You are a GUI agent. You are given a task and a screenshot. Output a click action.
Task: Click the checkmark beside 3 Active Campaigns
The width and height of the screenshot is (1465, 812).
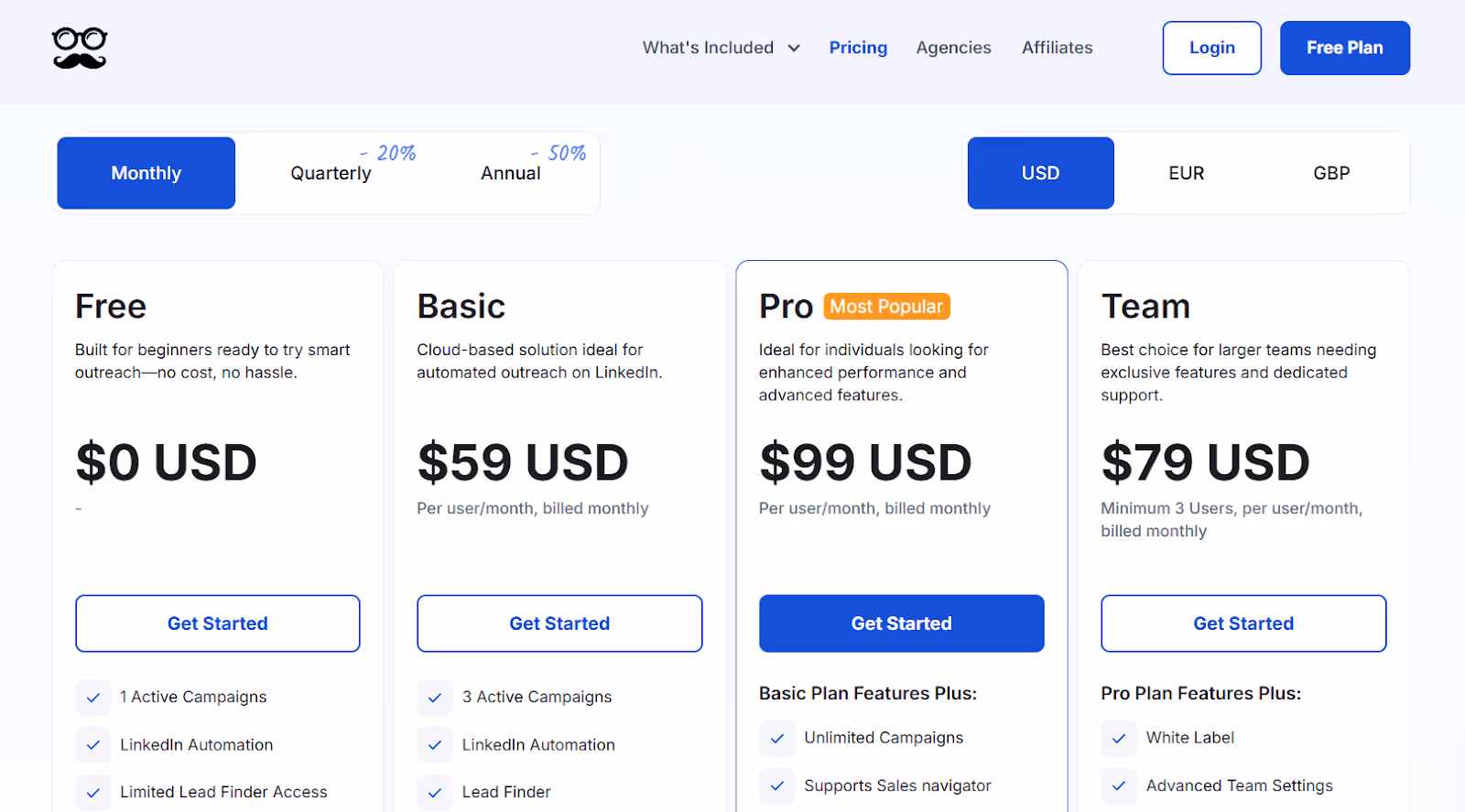434,697
